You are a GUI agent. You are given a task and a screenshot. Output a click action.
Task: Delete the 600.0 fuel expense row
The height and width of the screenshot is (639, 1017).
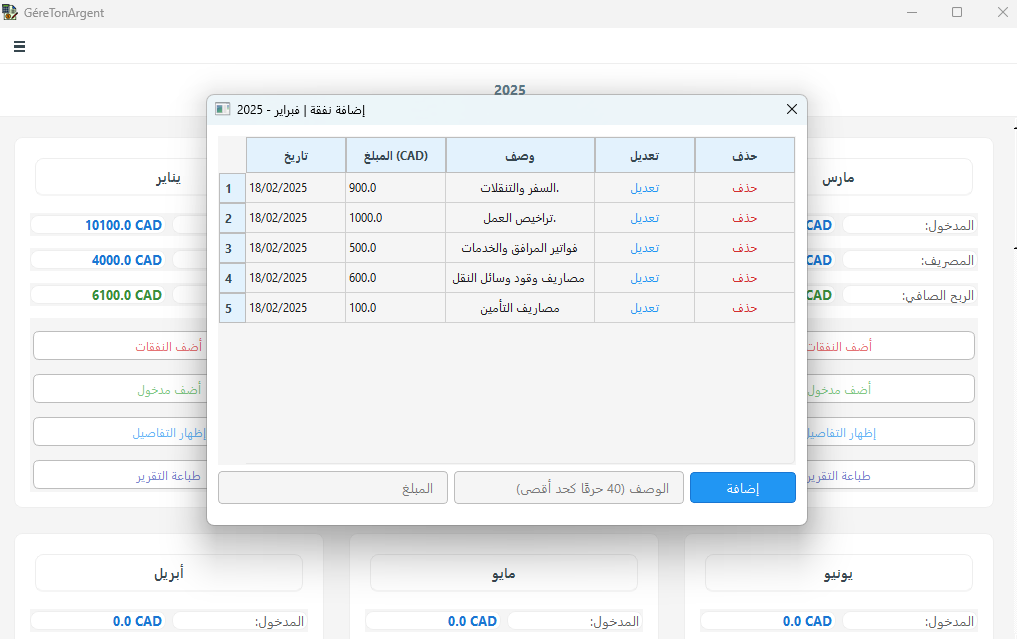click(x=745, y=278)
